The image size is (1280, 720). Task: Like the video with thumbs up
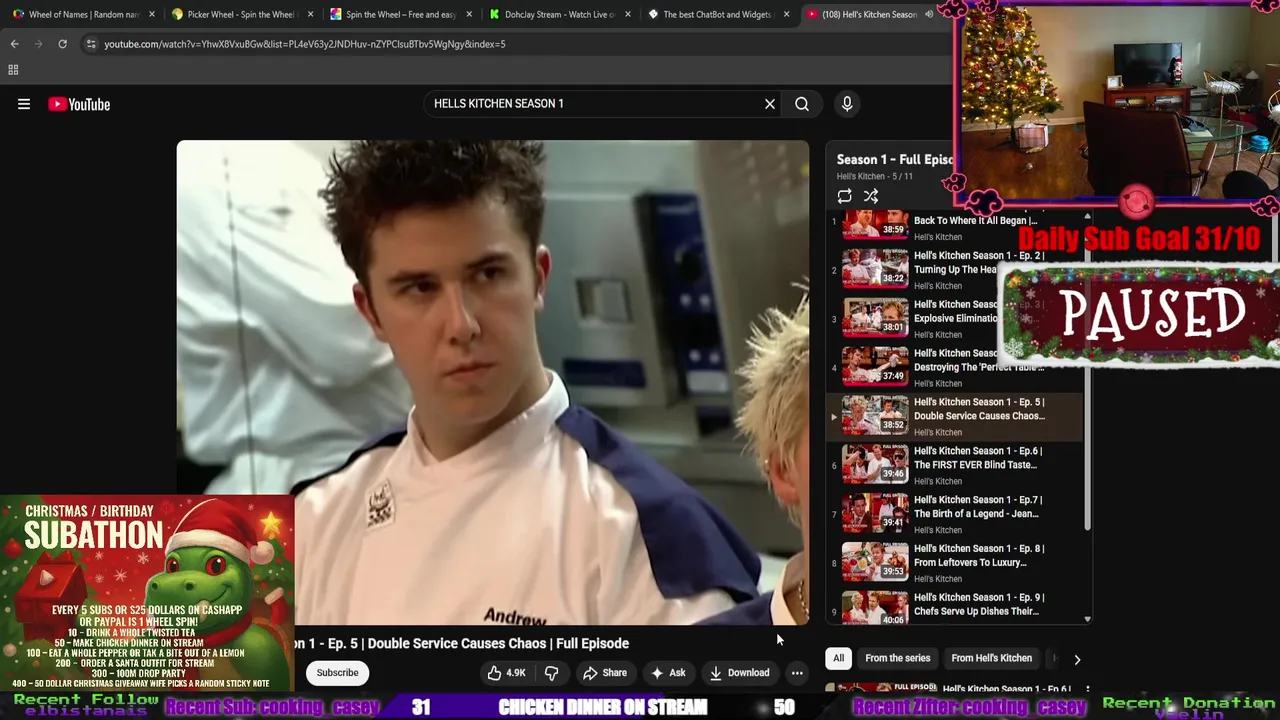[x=506, y=673]
